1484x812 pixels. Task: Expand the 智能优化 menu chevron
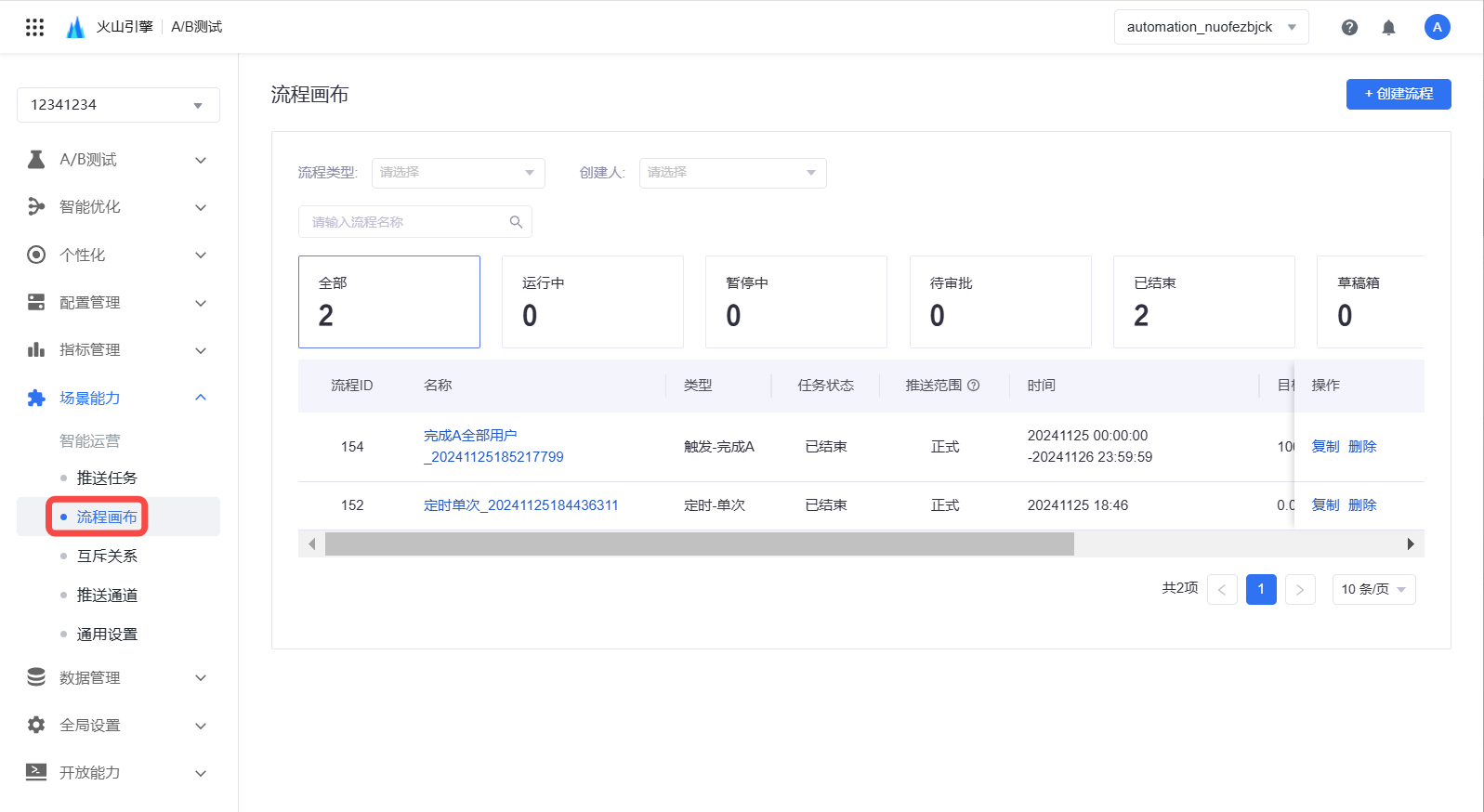[201, 207]
